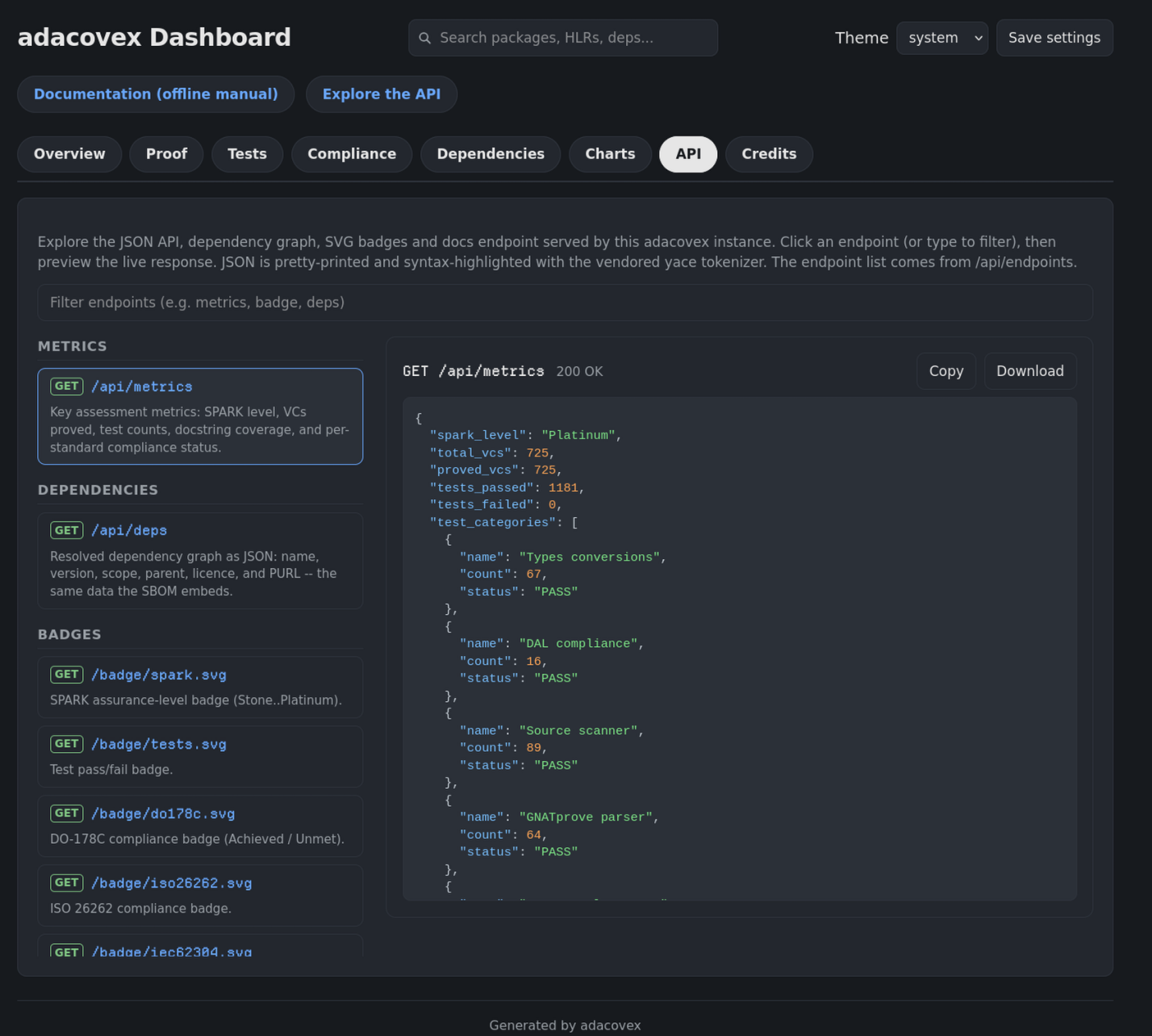Image resolution: width=1152 pixels, height=1036 pixels.
Task: Go to the Dependencies tab
Action: 490,154
